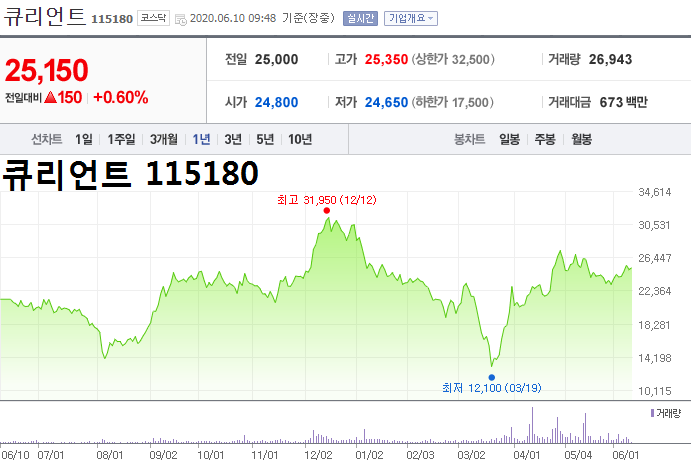Click the 선차트 label
This screenshot has width=691, height=474.
47,140
